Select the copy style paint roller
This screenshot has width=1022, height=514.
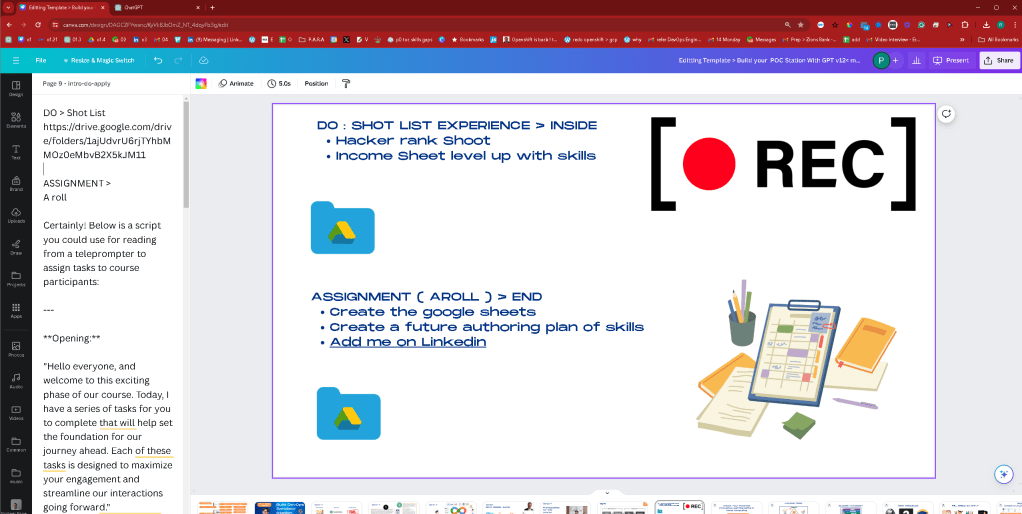click(x=346, y=83)
